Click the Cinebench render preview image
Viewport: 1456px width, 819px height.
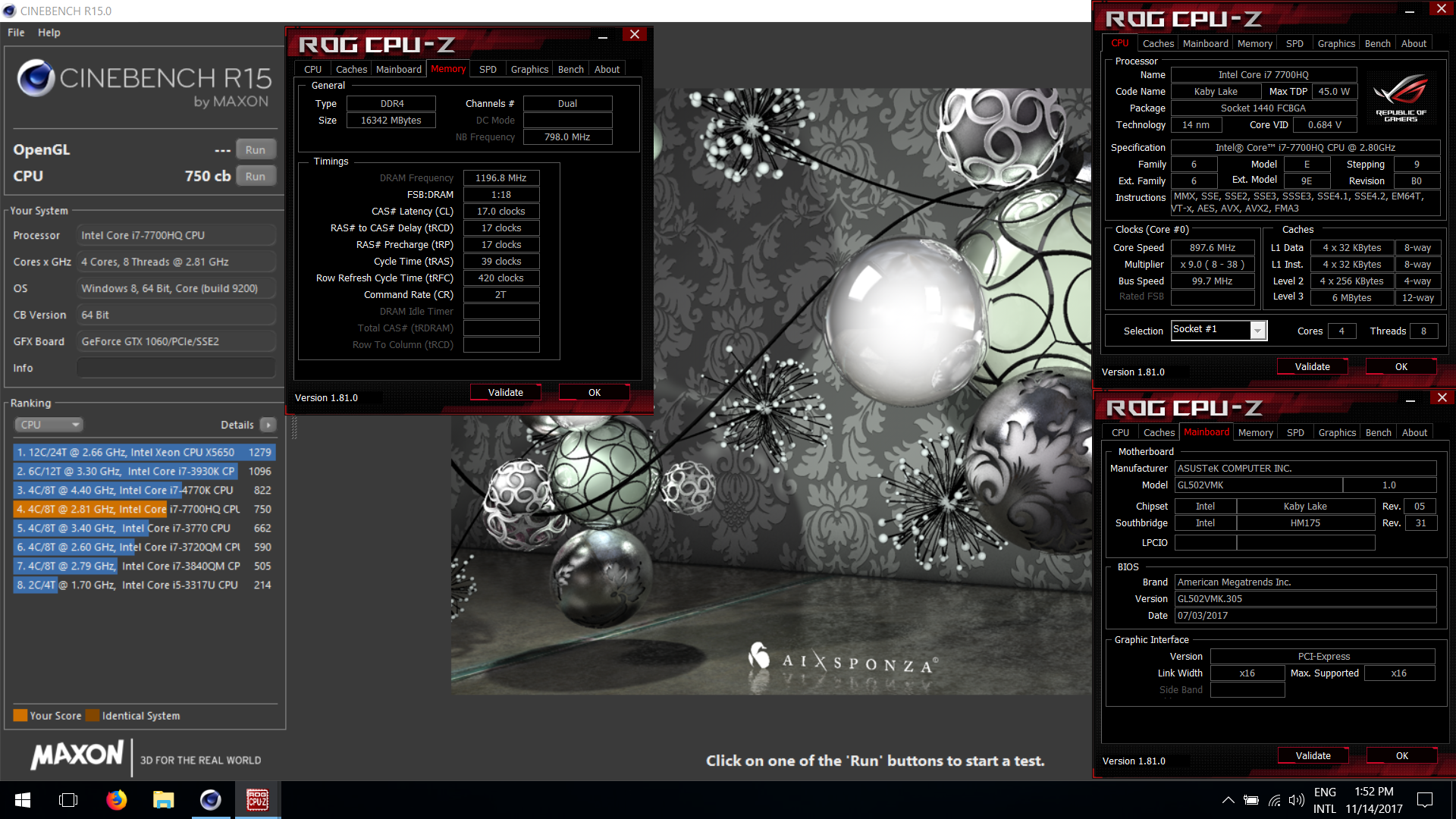771,391
